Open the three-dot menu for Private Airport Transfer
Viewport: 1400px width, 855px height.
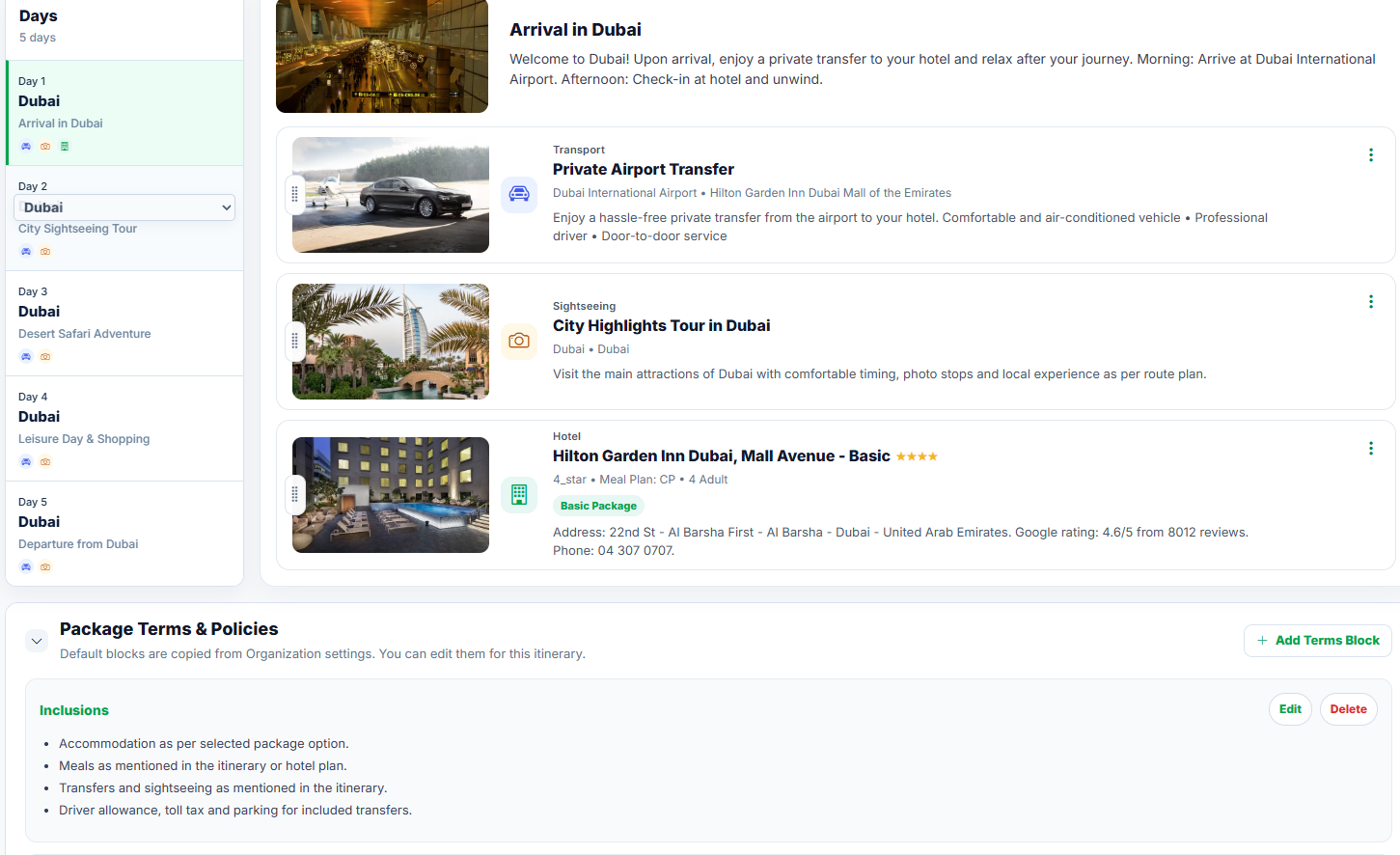tap(1370, 155)
